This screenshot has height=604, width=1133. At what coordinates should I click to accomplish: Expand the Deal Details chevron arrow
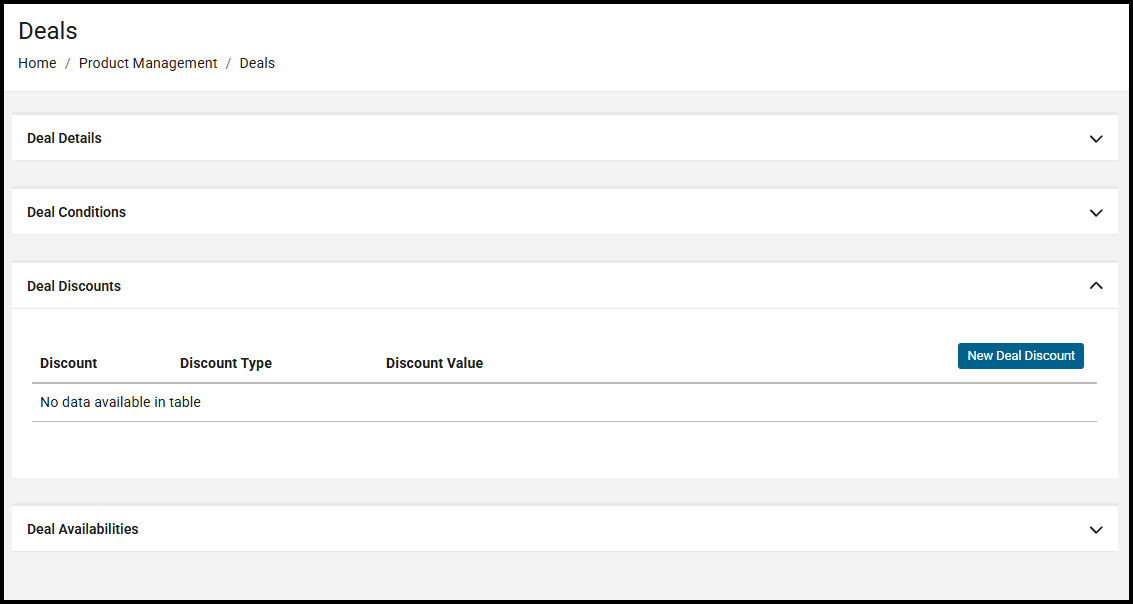tap(1096, 139)
